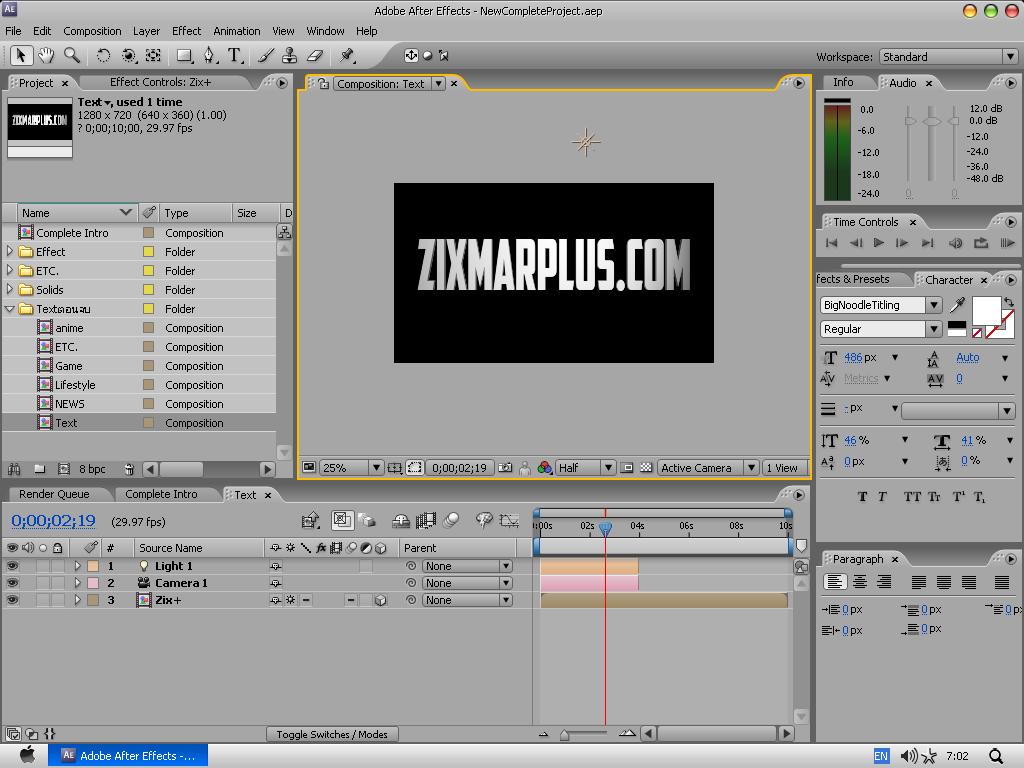Open the 25% magnification dropdown
Screen dimensions: 1024x768
(351, 468)
